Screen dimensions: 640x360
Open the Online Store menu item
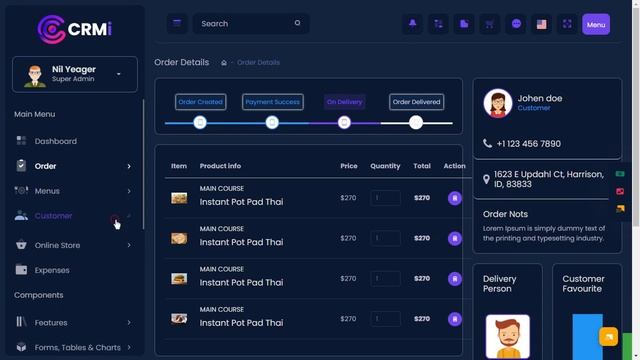click(x=57, y=245)
